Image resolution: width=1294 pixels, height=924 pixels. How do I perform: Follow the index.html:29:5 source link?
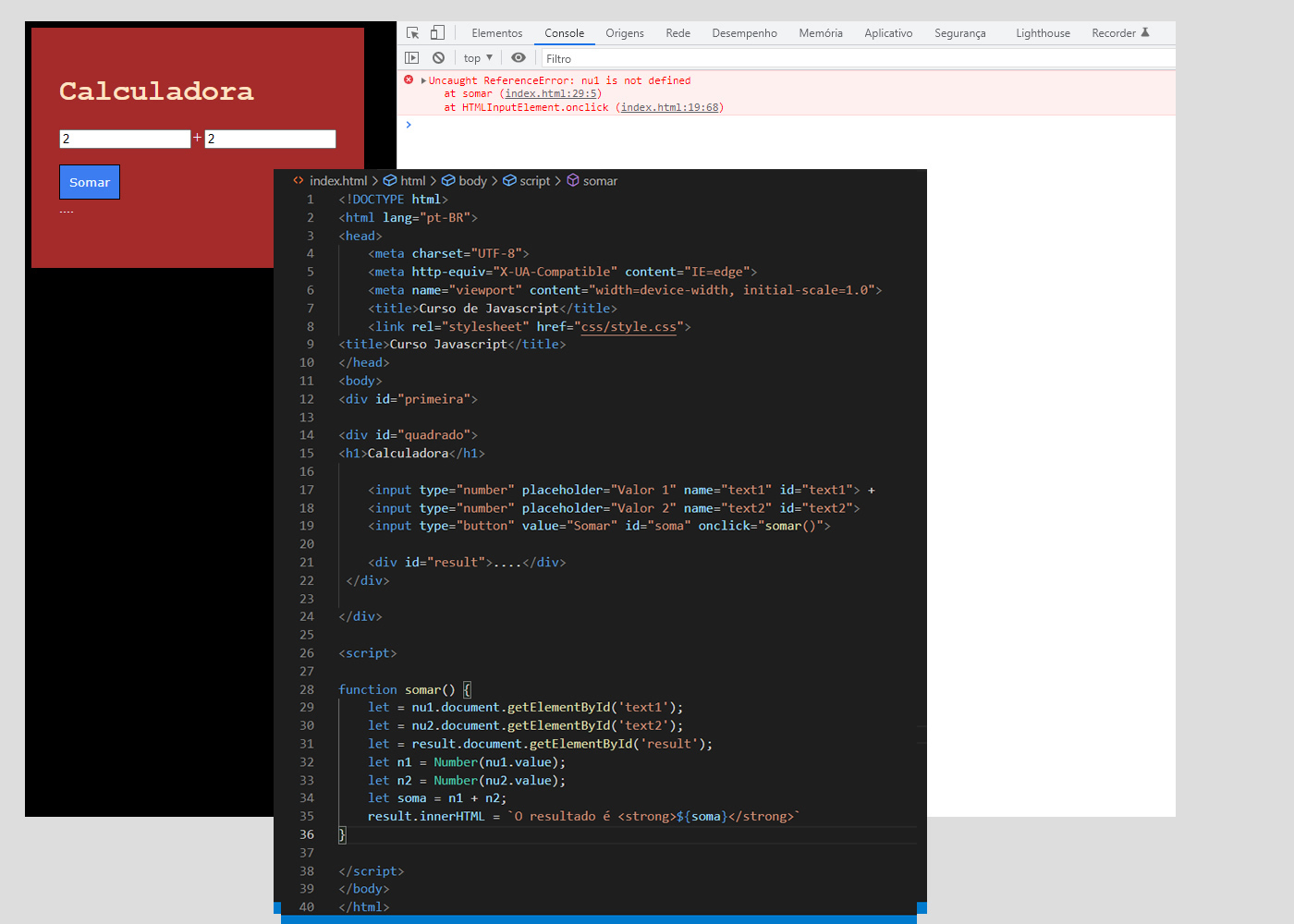(551, 93)
